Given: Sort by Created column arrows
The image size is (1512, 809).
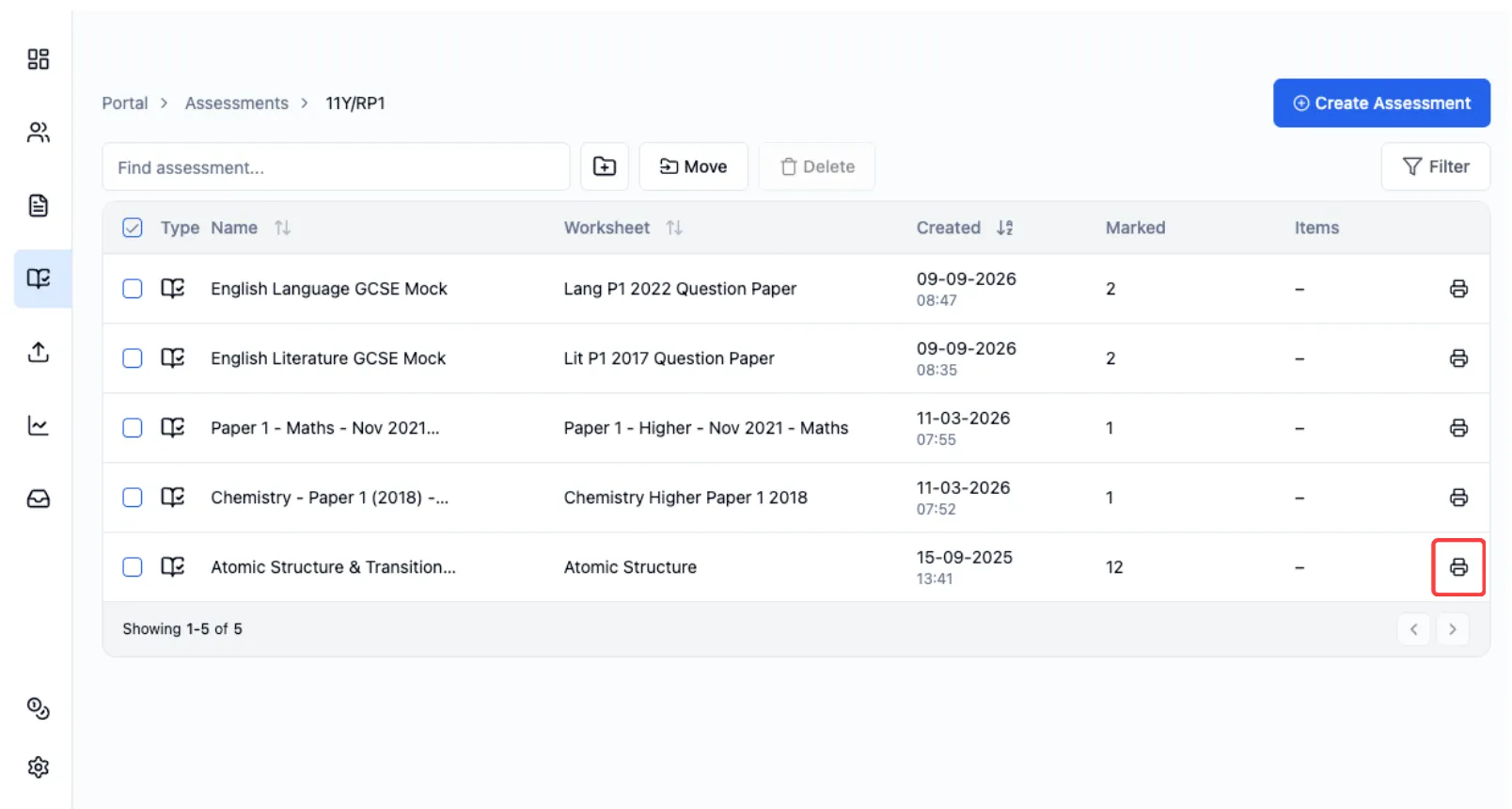Looking at the screenshot, I should 1004,228.
